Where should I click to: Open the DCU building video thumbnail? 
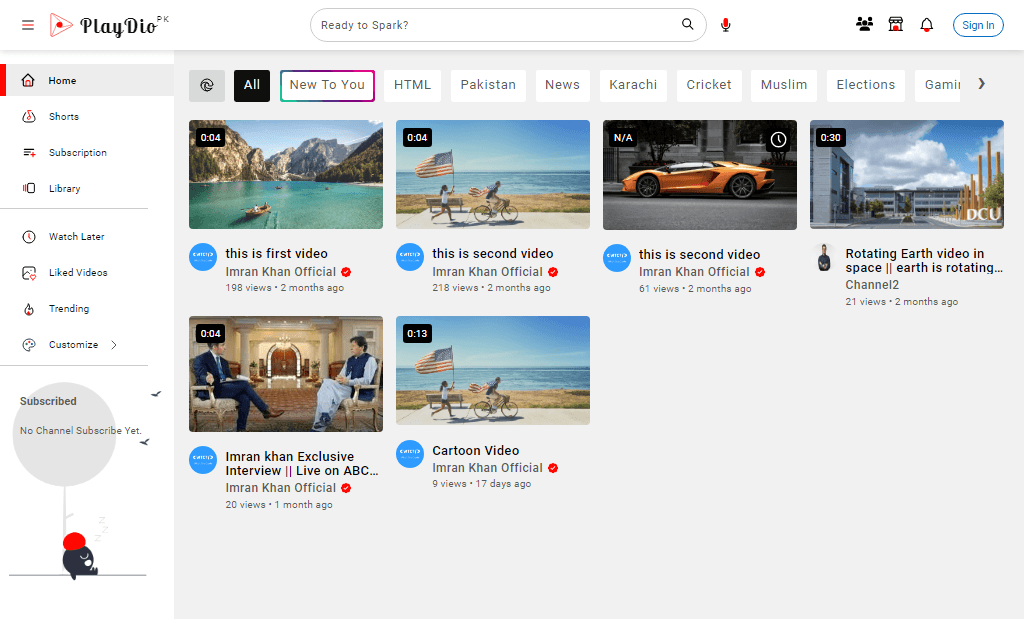(x=906, y=174)
